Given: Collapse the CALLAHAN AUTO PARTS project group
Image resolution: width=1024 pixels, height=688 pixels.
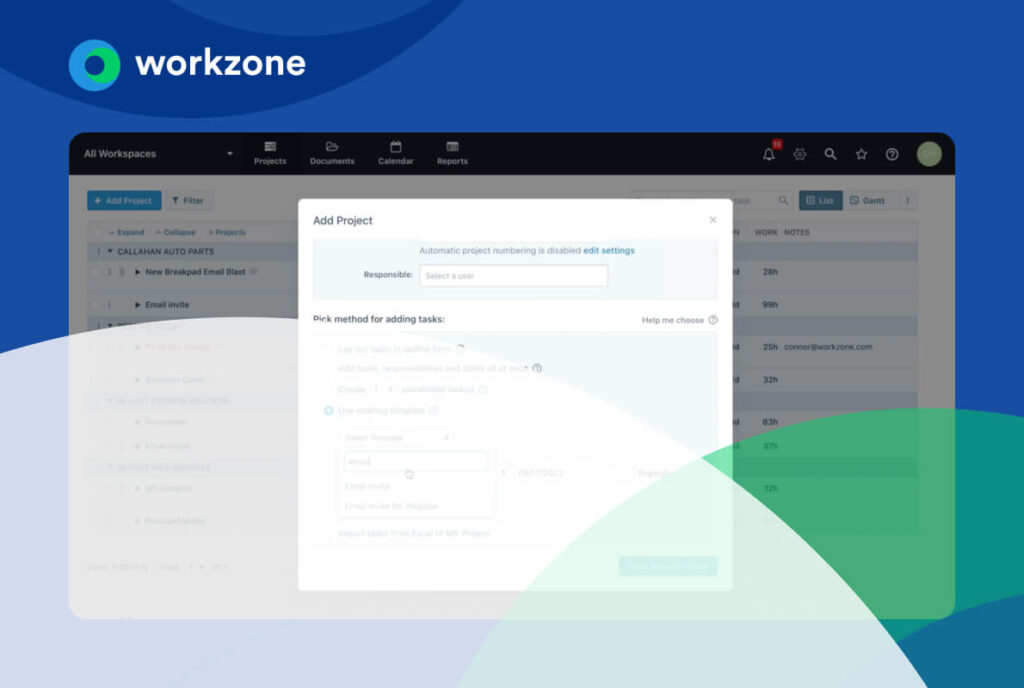Looking at the screenshot, I should [112, 250].
